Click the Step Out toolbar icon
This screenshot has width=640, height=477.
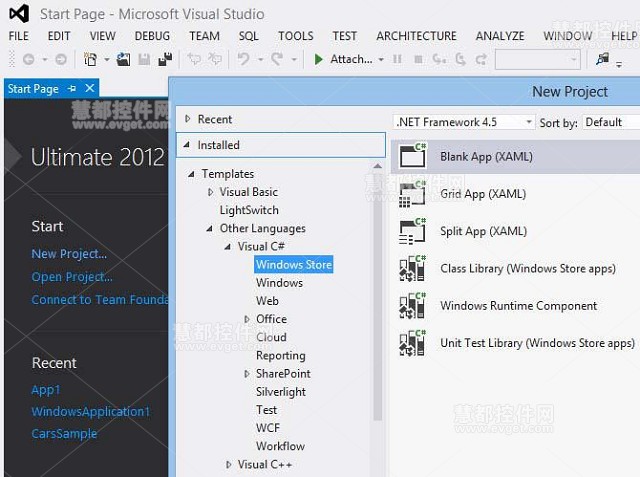pyautogui.click(x=481, y=60)
